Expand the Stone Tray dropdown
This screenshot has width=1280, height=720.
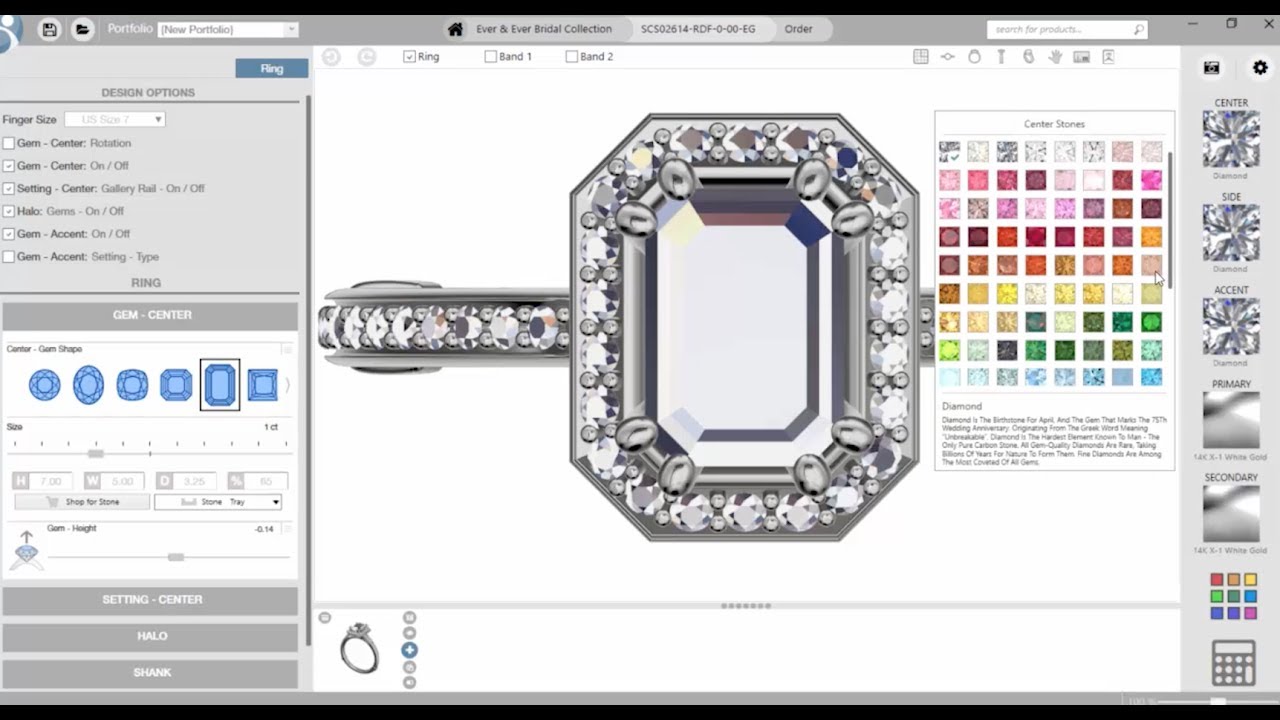click(x=217, y=502)
